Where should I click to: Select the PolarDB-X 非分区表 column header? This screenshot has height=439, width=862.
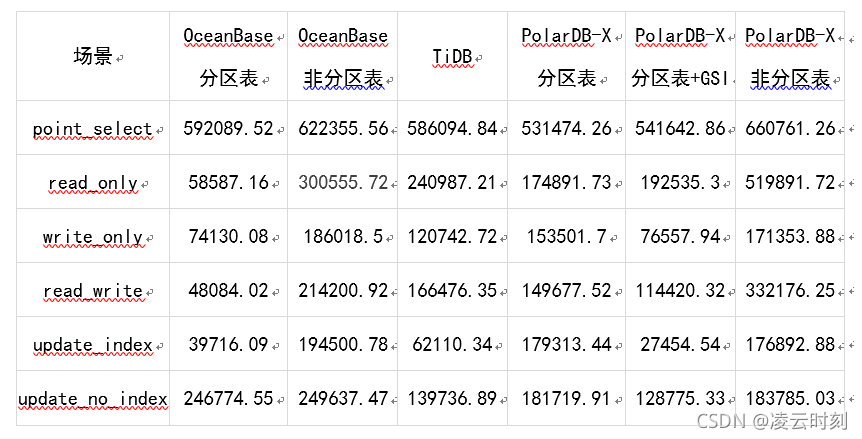click(x=790, y=57)
